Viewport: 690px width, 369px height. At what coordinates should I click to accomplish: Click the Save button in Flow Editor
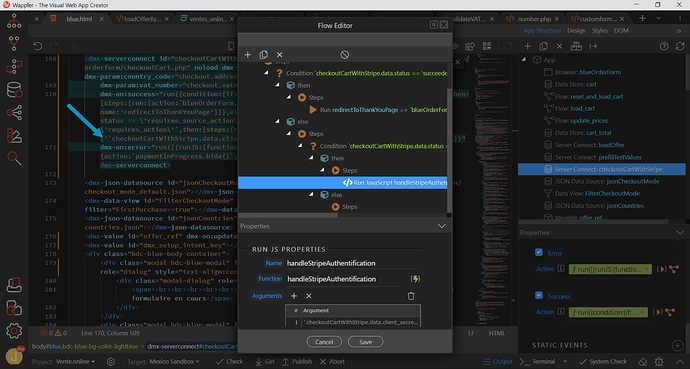tap(365, 342)
